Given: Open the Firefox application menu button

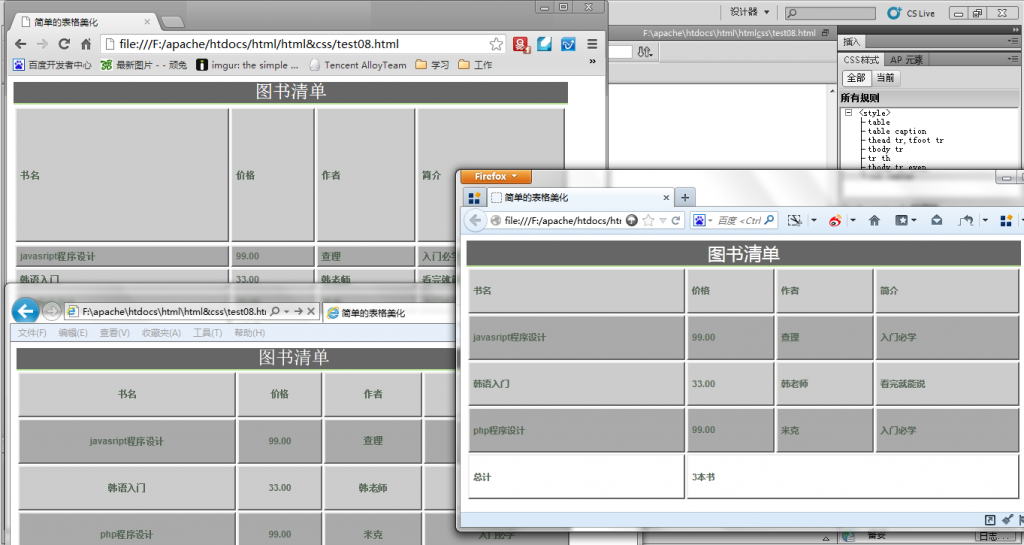Looking at the screenshot, I should point(496,176).
